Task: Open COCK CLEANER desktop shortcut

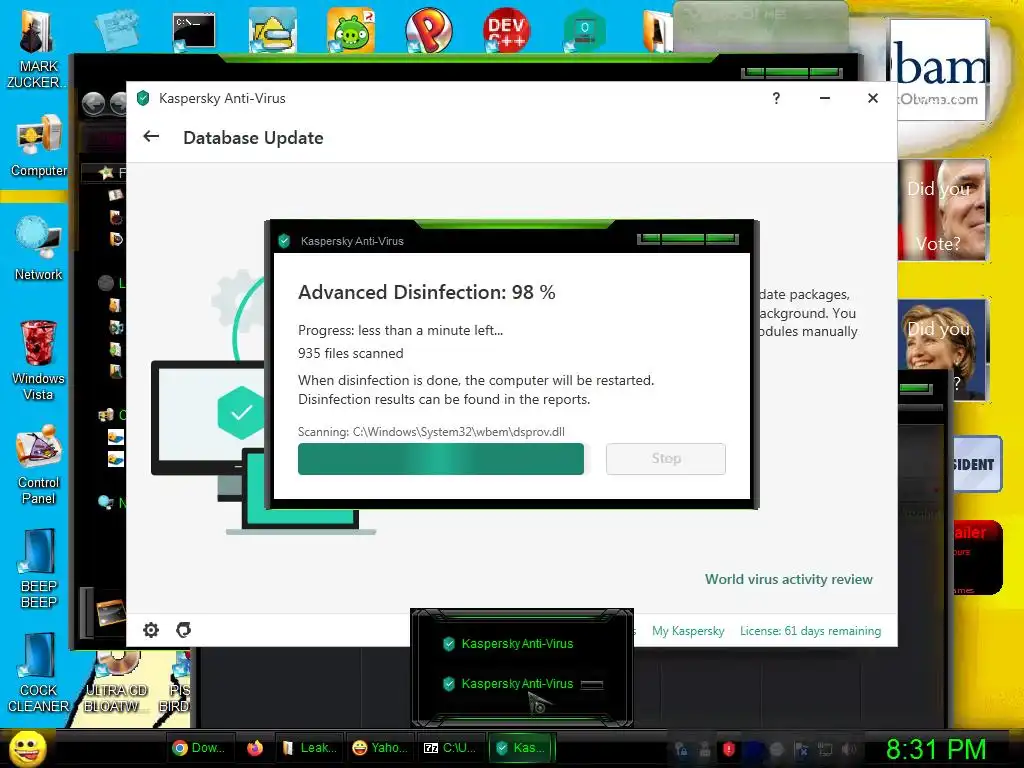Action: tap(39, 673)
